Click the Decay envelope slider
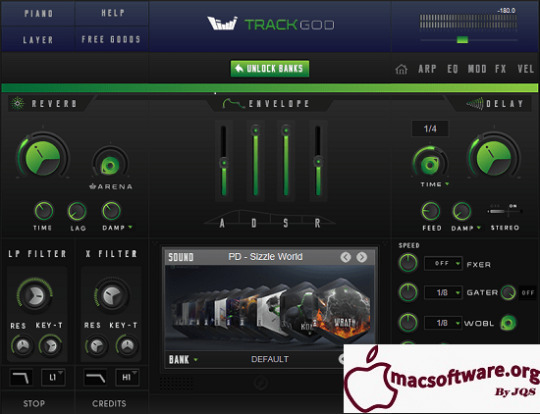This screenshot has width=540, height=414. [255, 161]
